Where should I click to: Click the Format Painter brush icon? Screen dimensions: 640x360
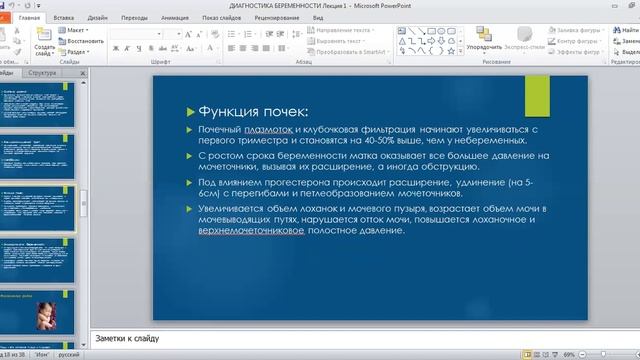click(x=17, y=51)
